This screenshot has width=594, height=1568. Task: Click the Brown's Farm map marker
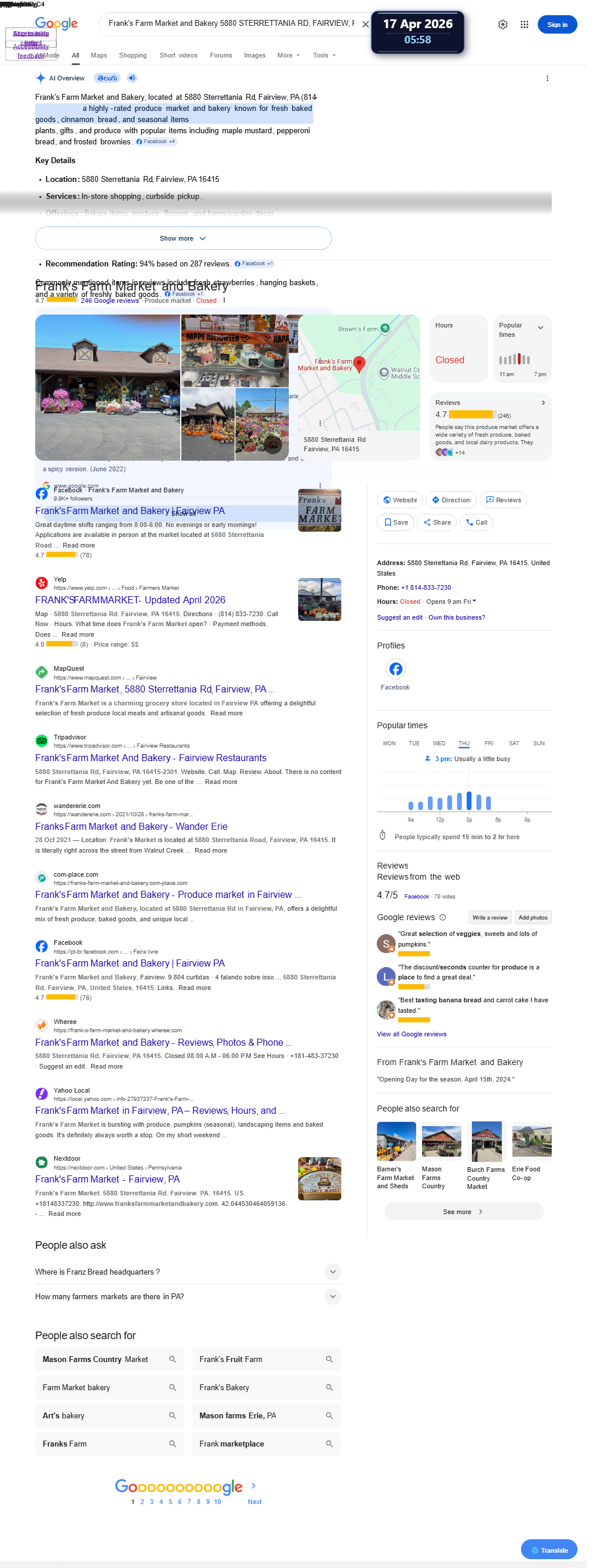(x=384, y=329)
